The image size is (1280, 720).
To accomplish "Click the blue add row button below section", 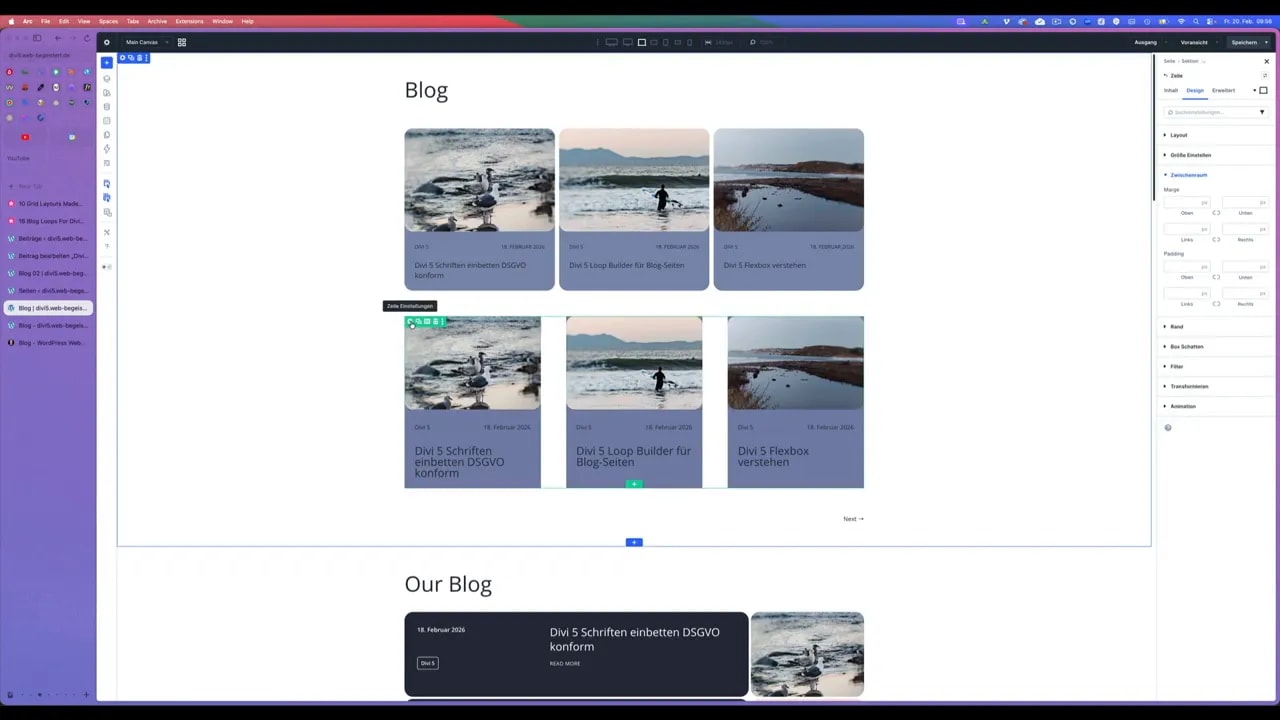I will [634, 542].
